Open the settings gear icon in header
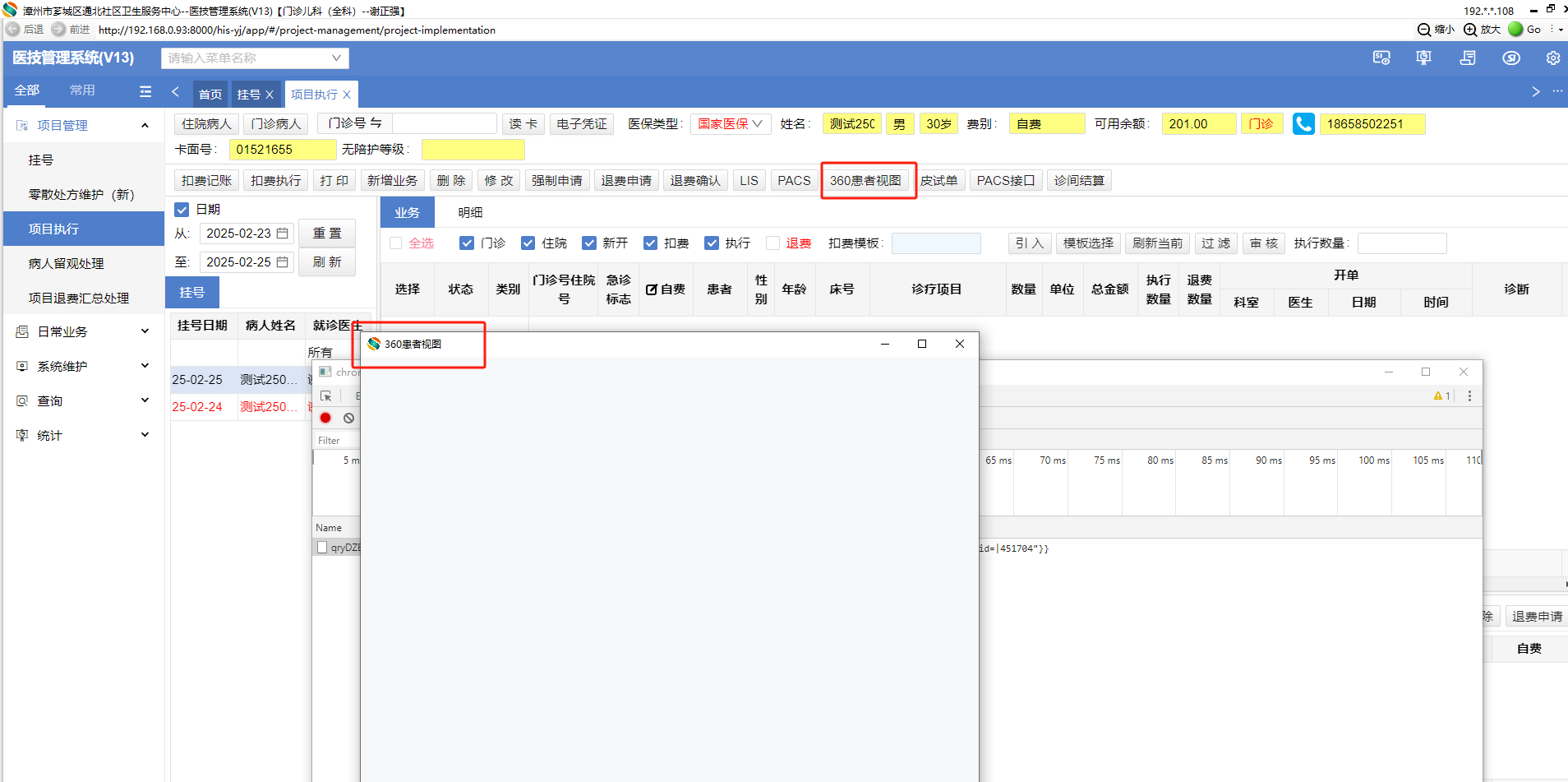1568x782 pixels. coord(1552,58)
